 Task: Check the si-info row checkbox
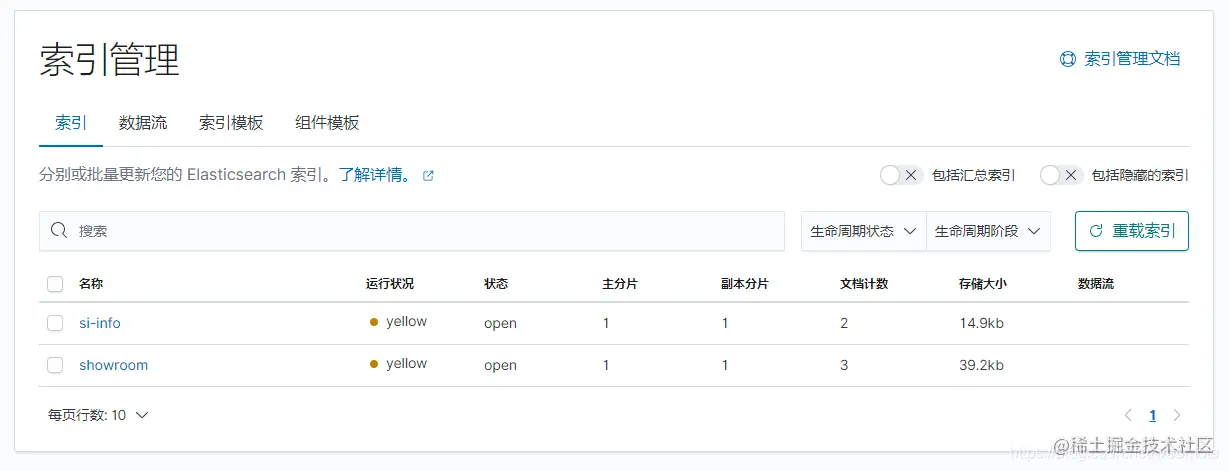point(55,323)
